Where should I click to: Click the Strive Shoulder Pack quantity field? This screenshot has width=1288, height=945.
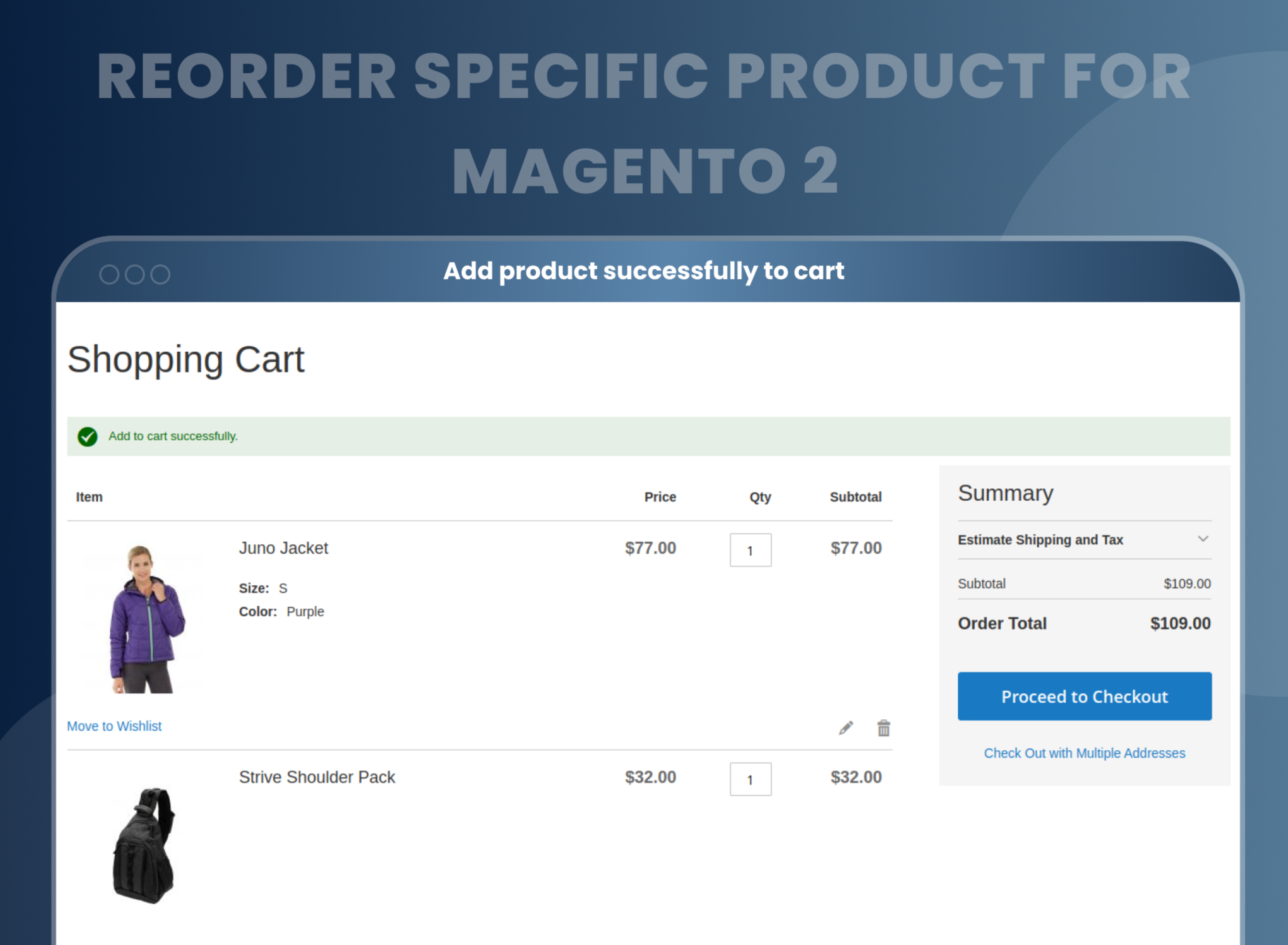point(750,779)
